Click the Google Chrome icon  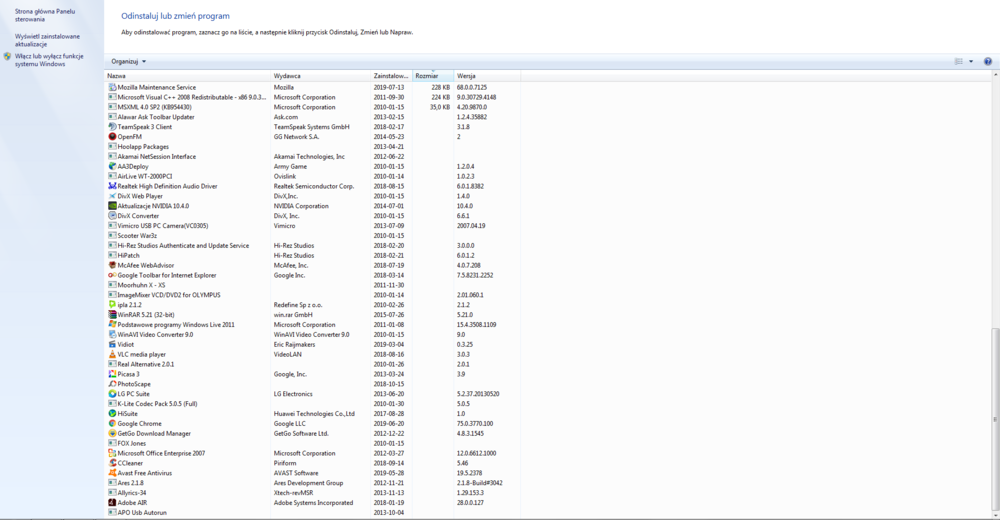tap(112, 424)
